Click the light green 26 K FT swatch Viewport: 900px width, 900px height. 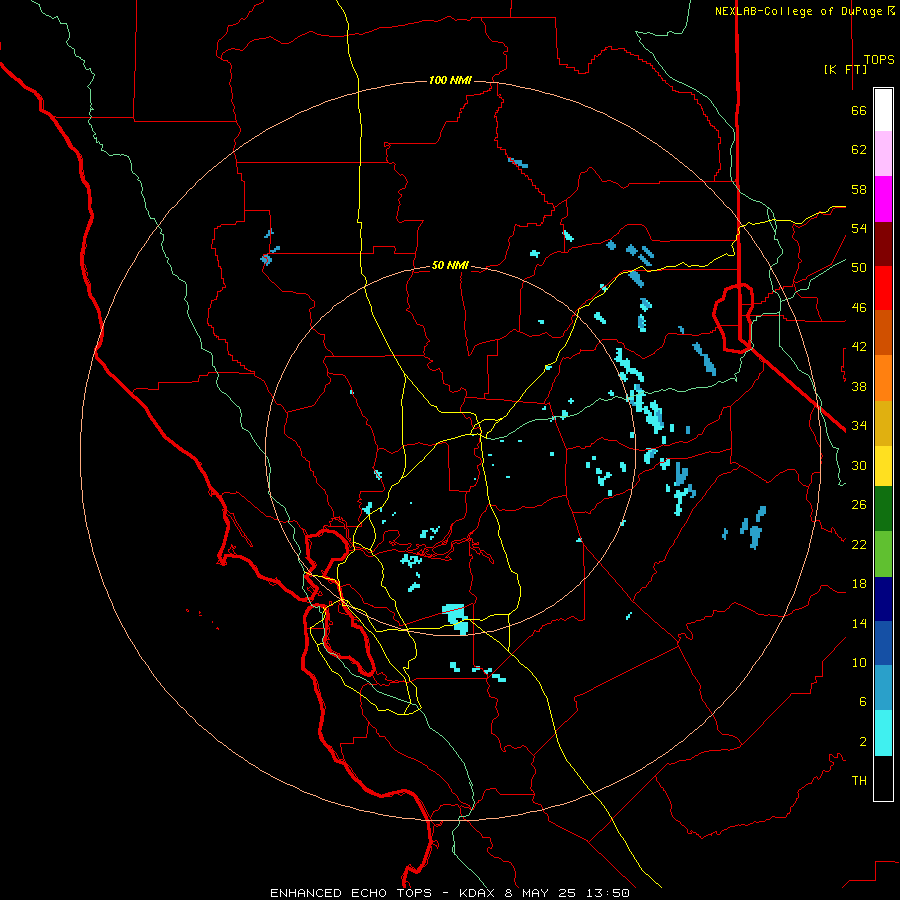(883, 554)
